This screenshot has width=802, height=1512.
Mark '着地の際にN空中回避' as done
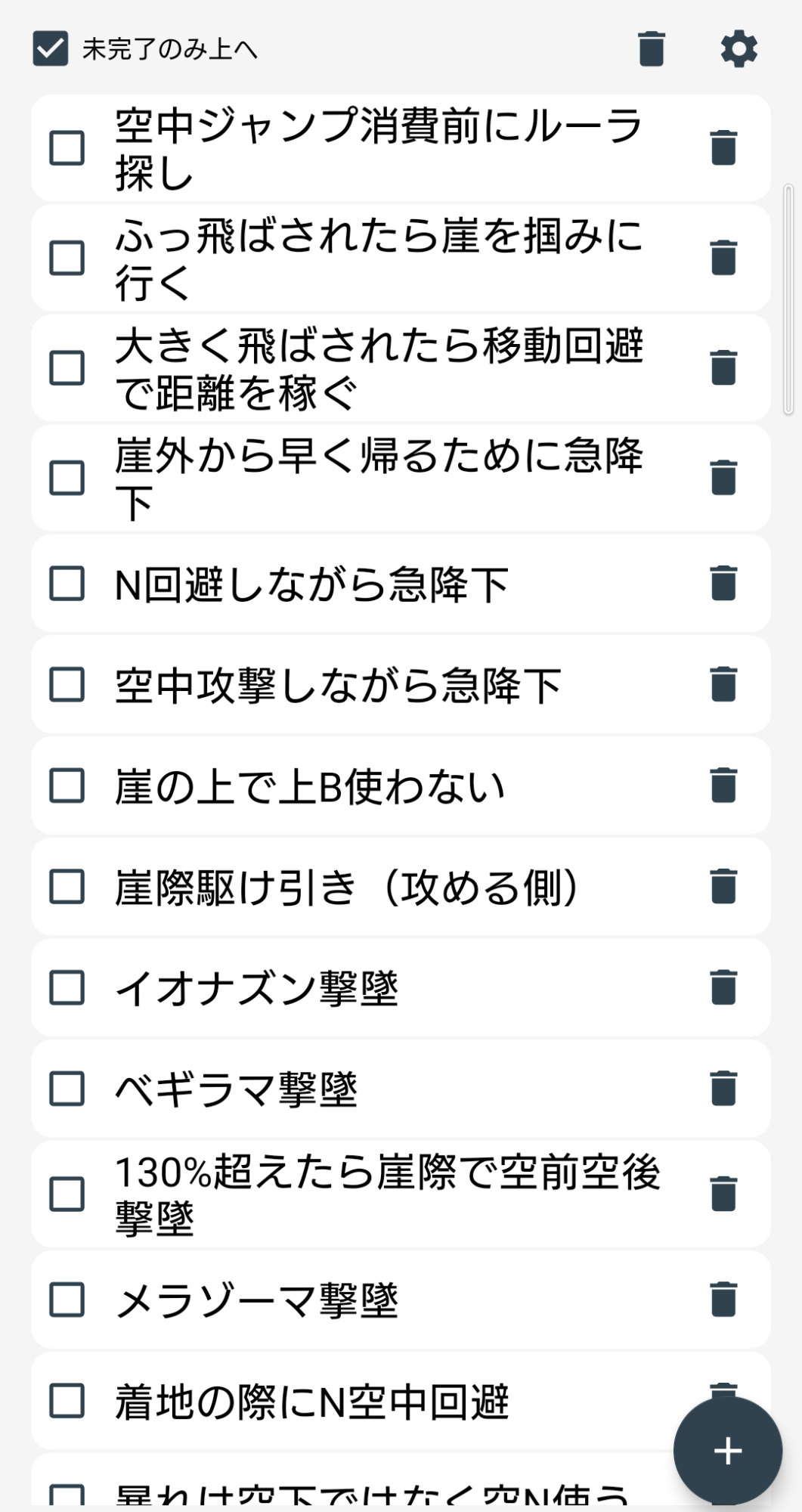point(67,1401)
